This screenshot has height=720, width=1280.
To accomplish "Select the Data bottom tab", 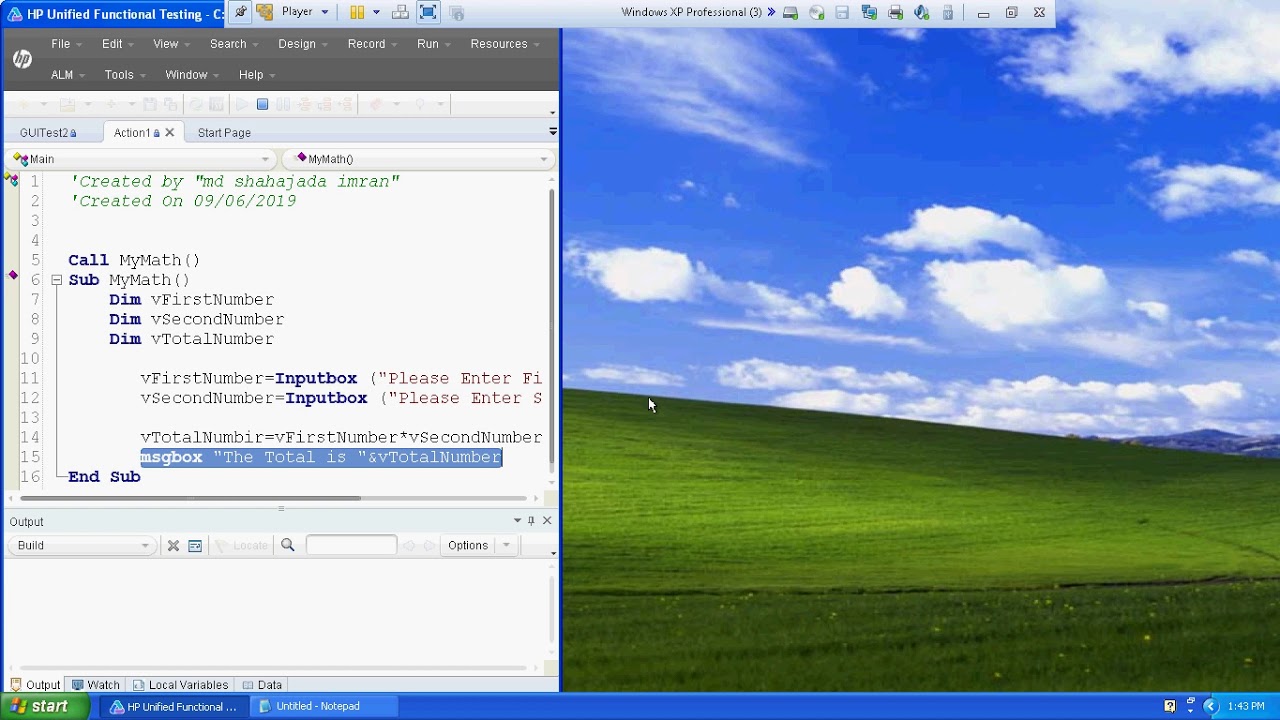I will tap(262, 685).
